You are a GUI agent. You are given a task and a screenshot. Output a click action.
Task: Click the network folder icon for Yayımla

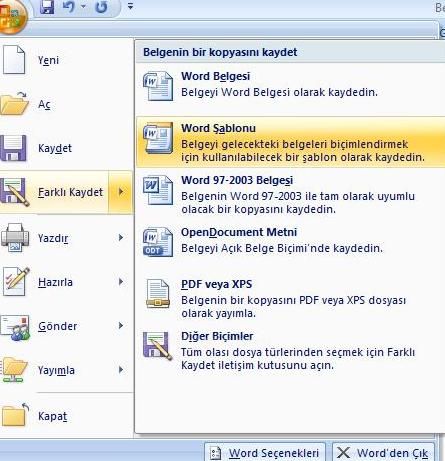[14, 370]
